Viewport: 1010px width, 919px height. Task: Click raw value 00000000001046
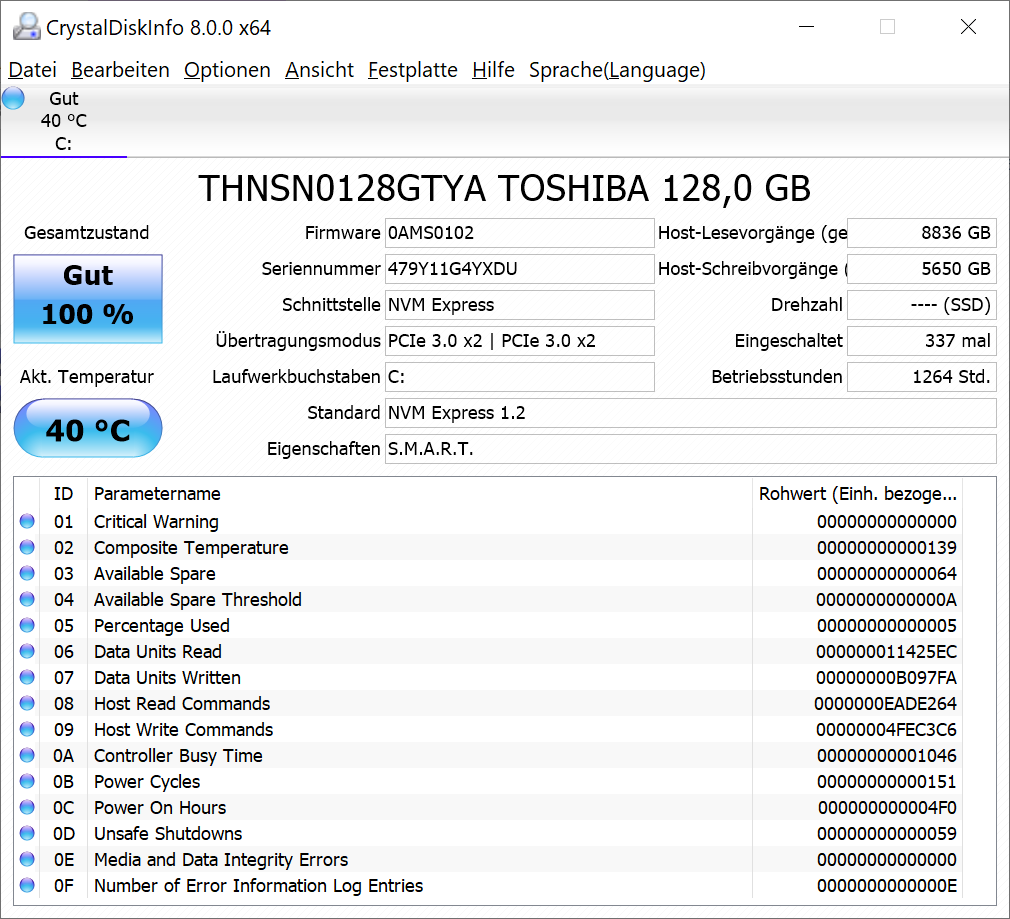[x=887, y=755]
